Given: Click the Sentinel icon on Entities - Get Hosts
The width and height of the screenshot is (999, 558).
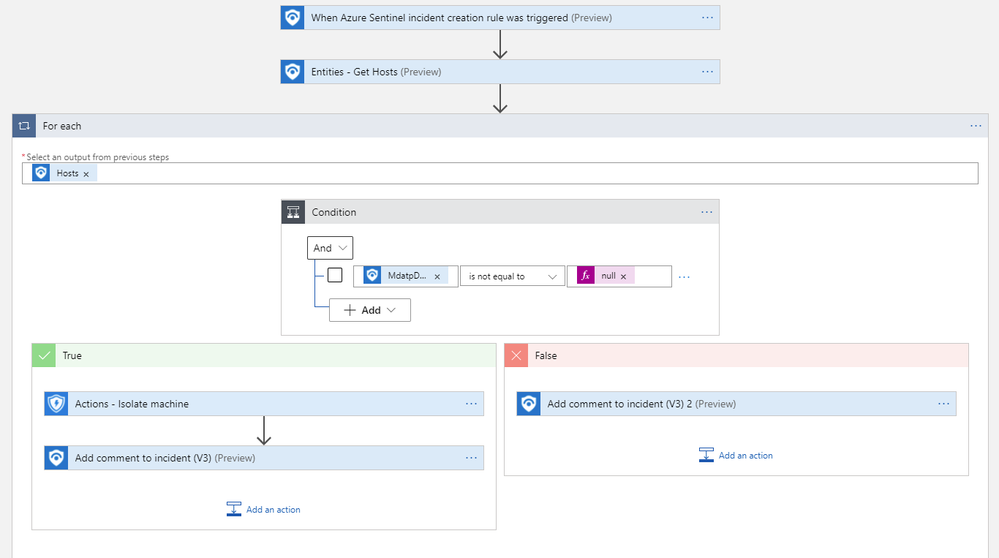Looking at the screenshot, I should coord(292,72).
